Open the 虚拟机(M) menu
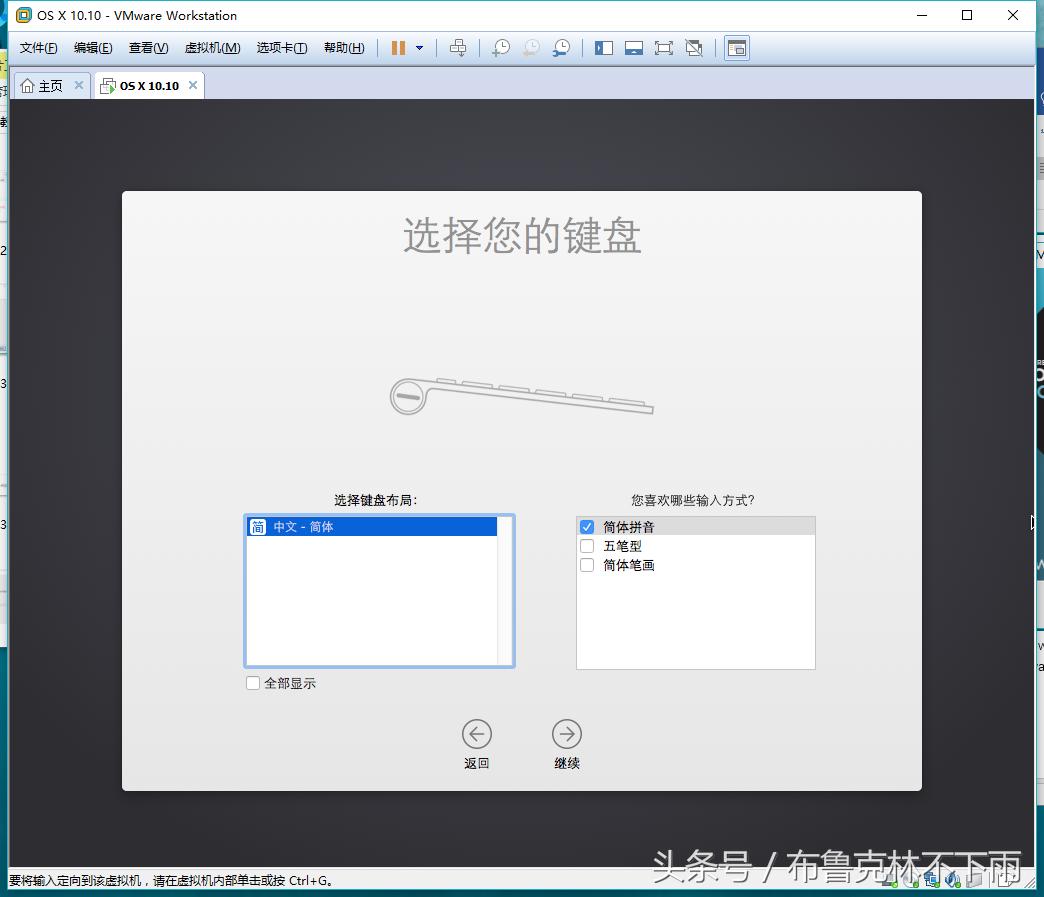1044x897 pixels. click(212, 47)
